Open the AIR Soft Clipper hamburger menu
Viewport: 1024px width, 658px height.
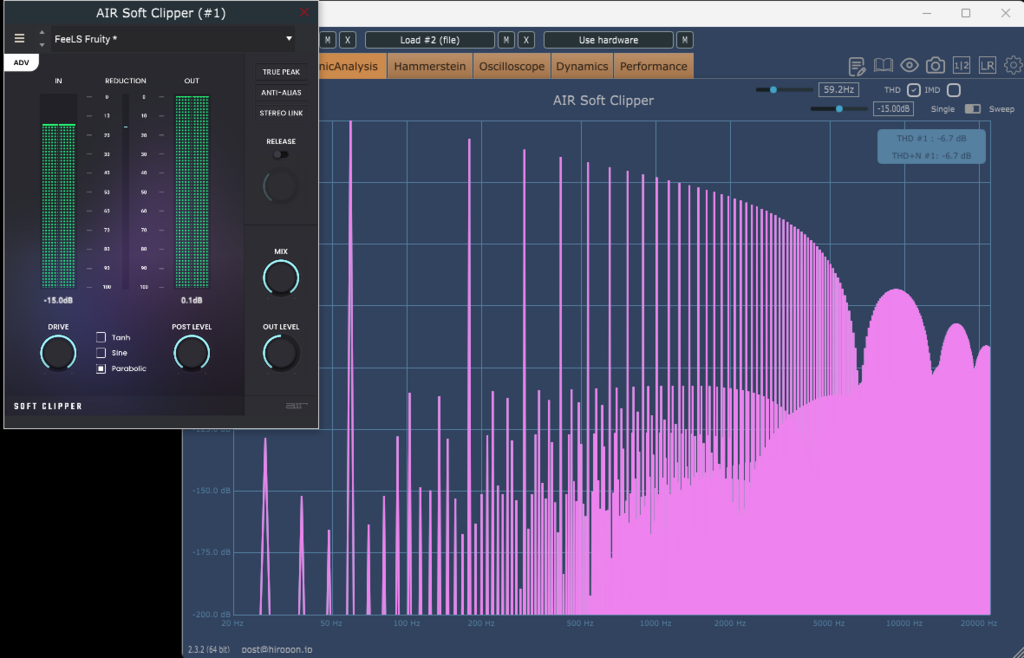point(20,39)
